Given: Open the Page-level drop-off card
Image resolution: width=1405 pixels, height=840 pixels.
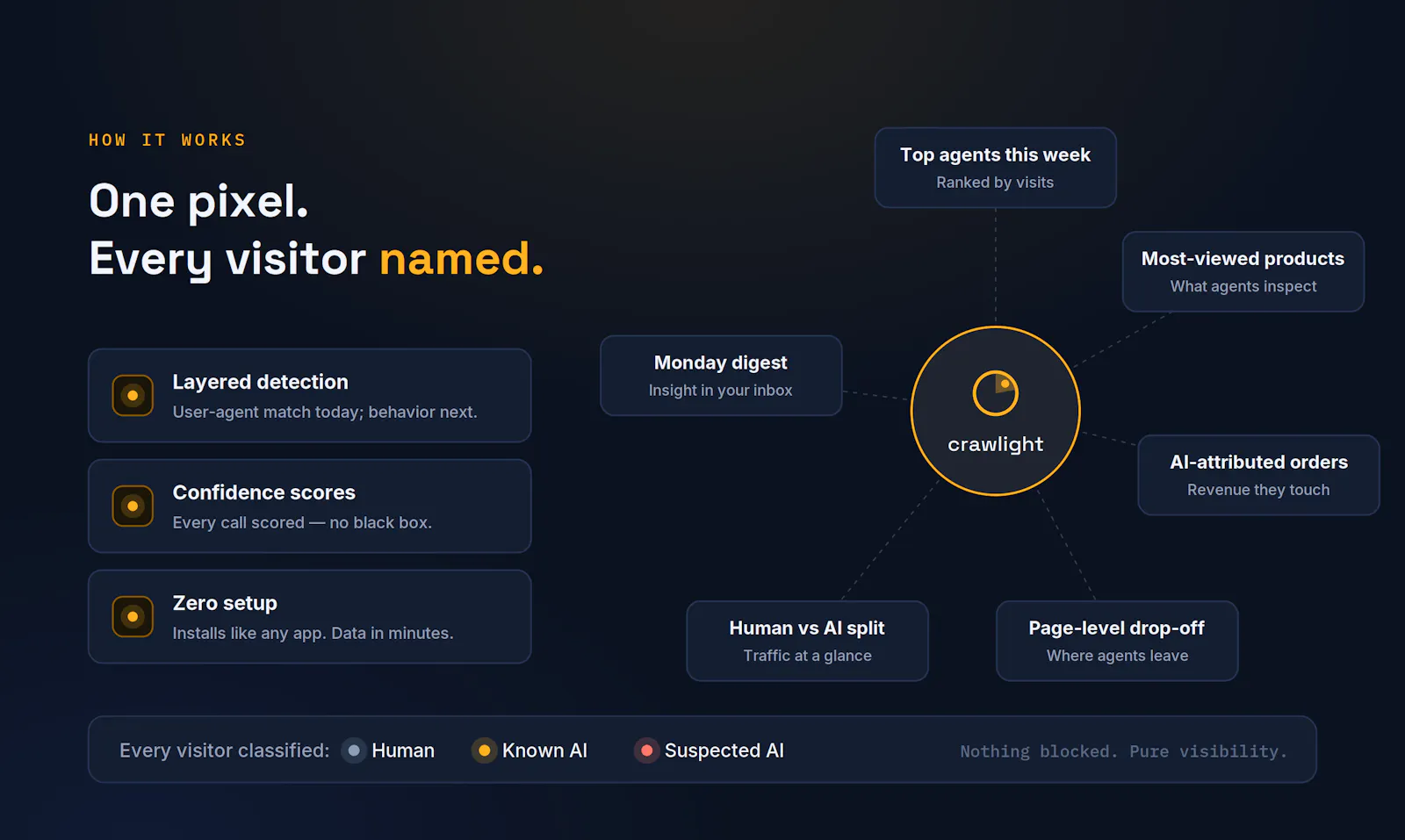Looking at the screenshot, I should click(x=1117, y=641).
